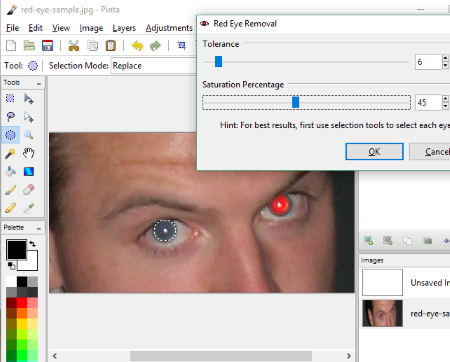Screen dimensions: 450x362
Task: Open the Layers menu
Action: (x=124, y=28)
